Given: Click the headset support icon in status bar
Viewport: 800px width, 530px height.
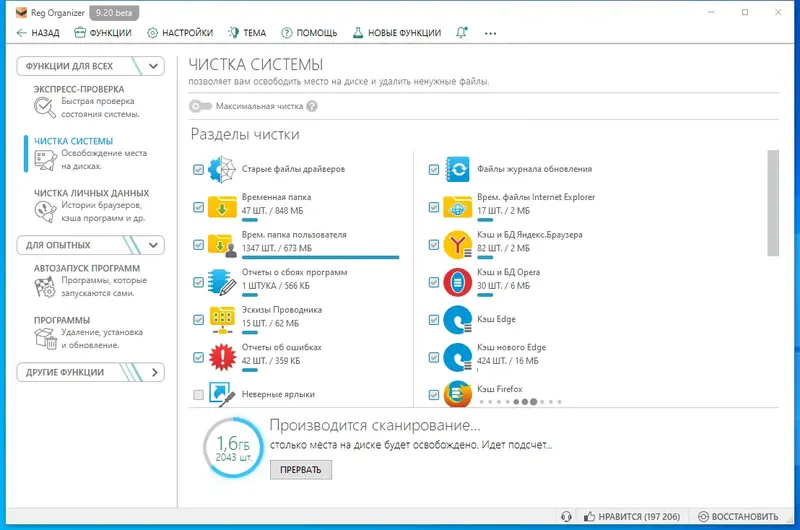Looking at the screenshot, I should coord(566,516).
